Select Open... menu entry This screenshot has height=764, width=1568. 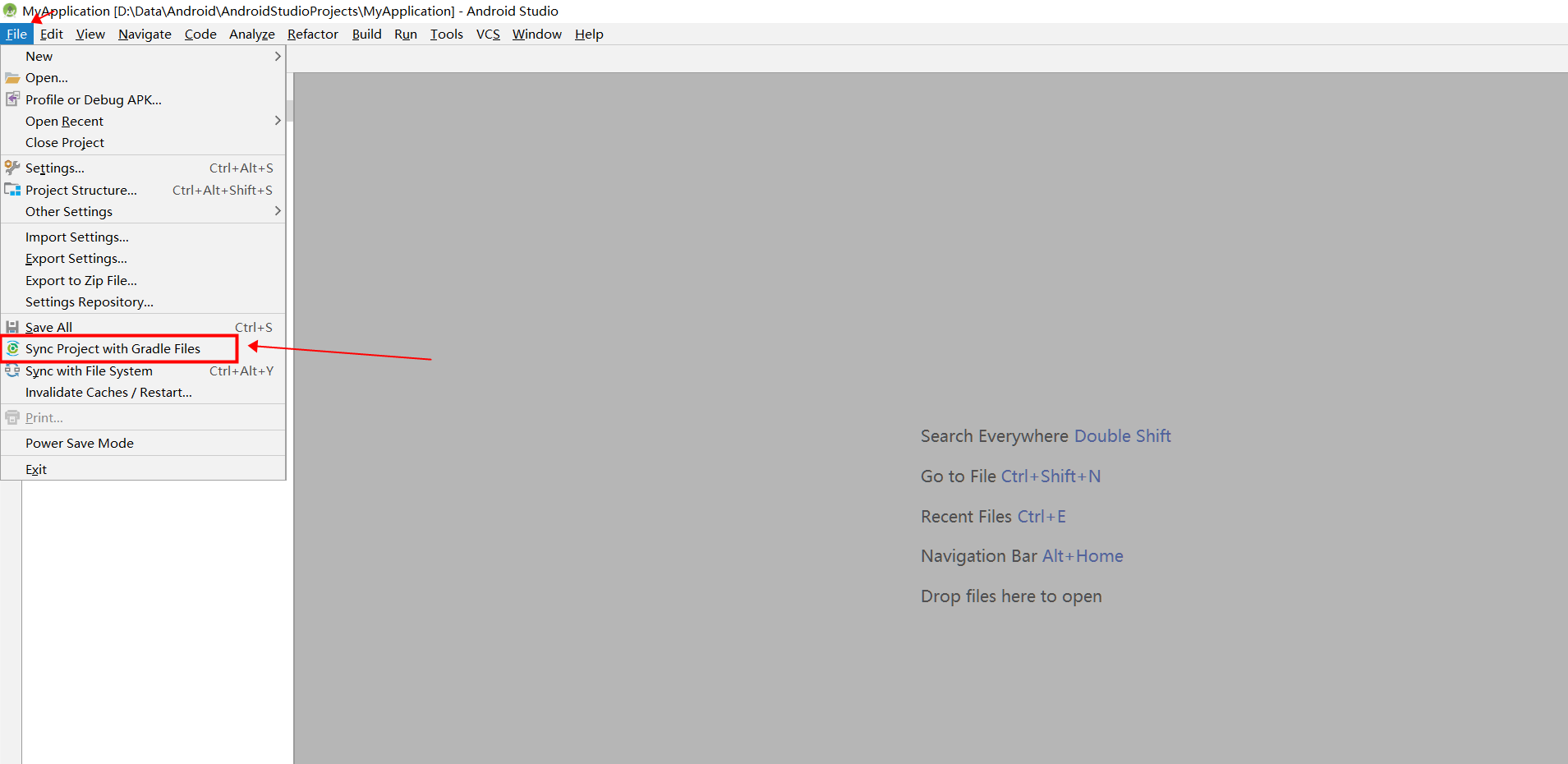coord(143,78)
